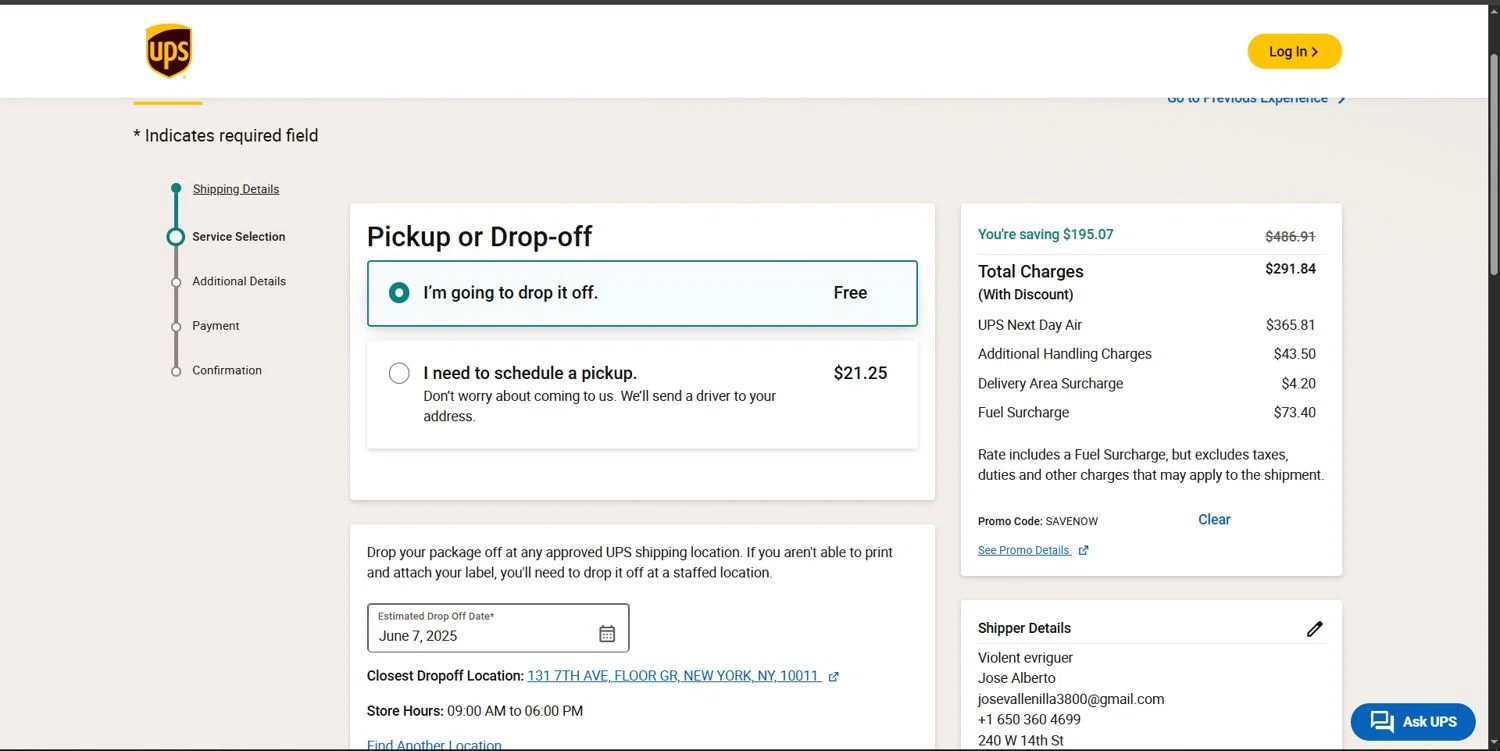The height and width of the screenshot is (751, 1500).
Task: Click the Pickup or Drop-off heading
Action: coord(479,237)
